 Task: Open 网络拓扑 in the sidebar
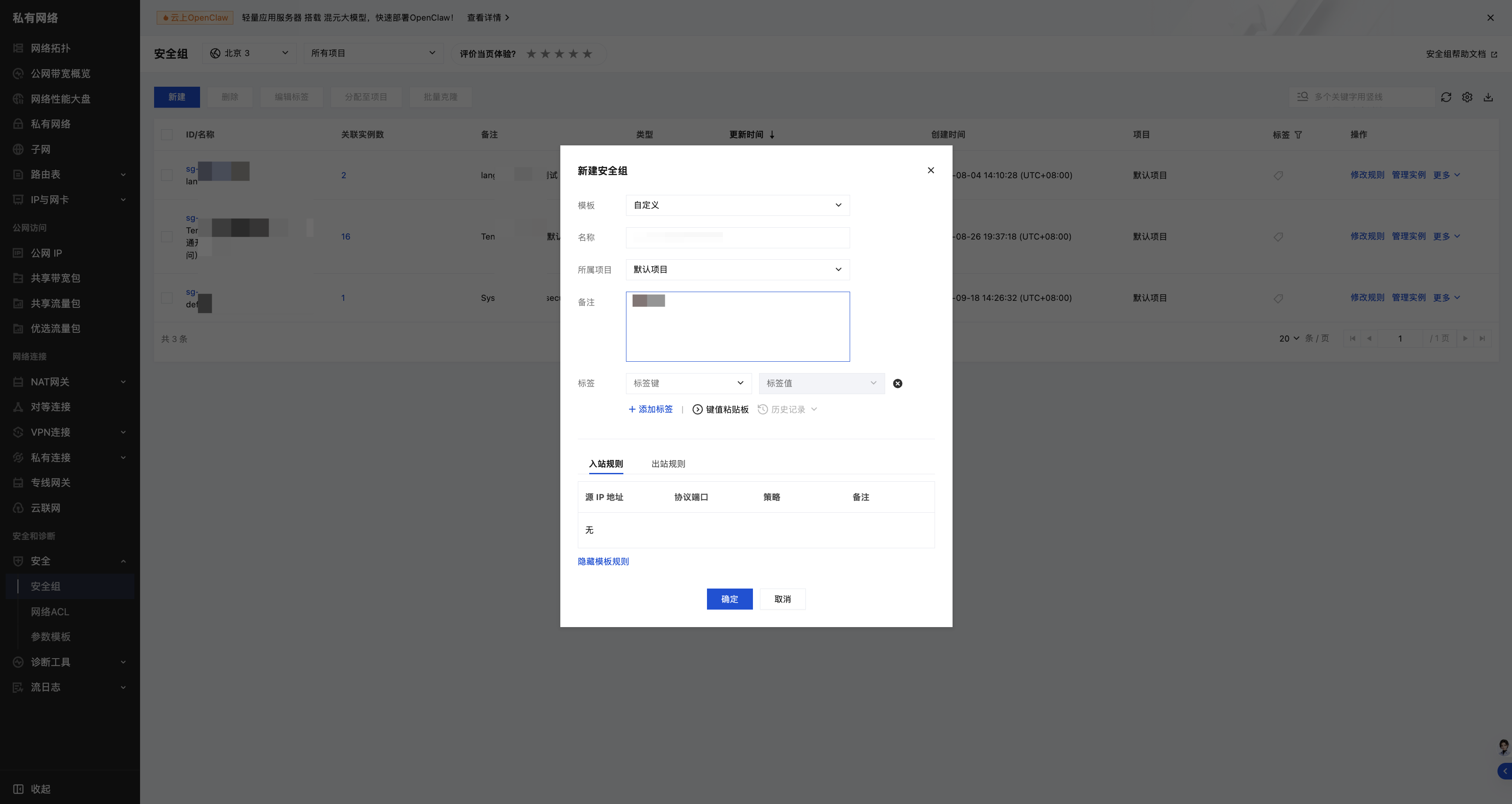pos(50,48)
